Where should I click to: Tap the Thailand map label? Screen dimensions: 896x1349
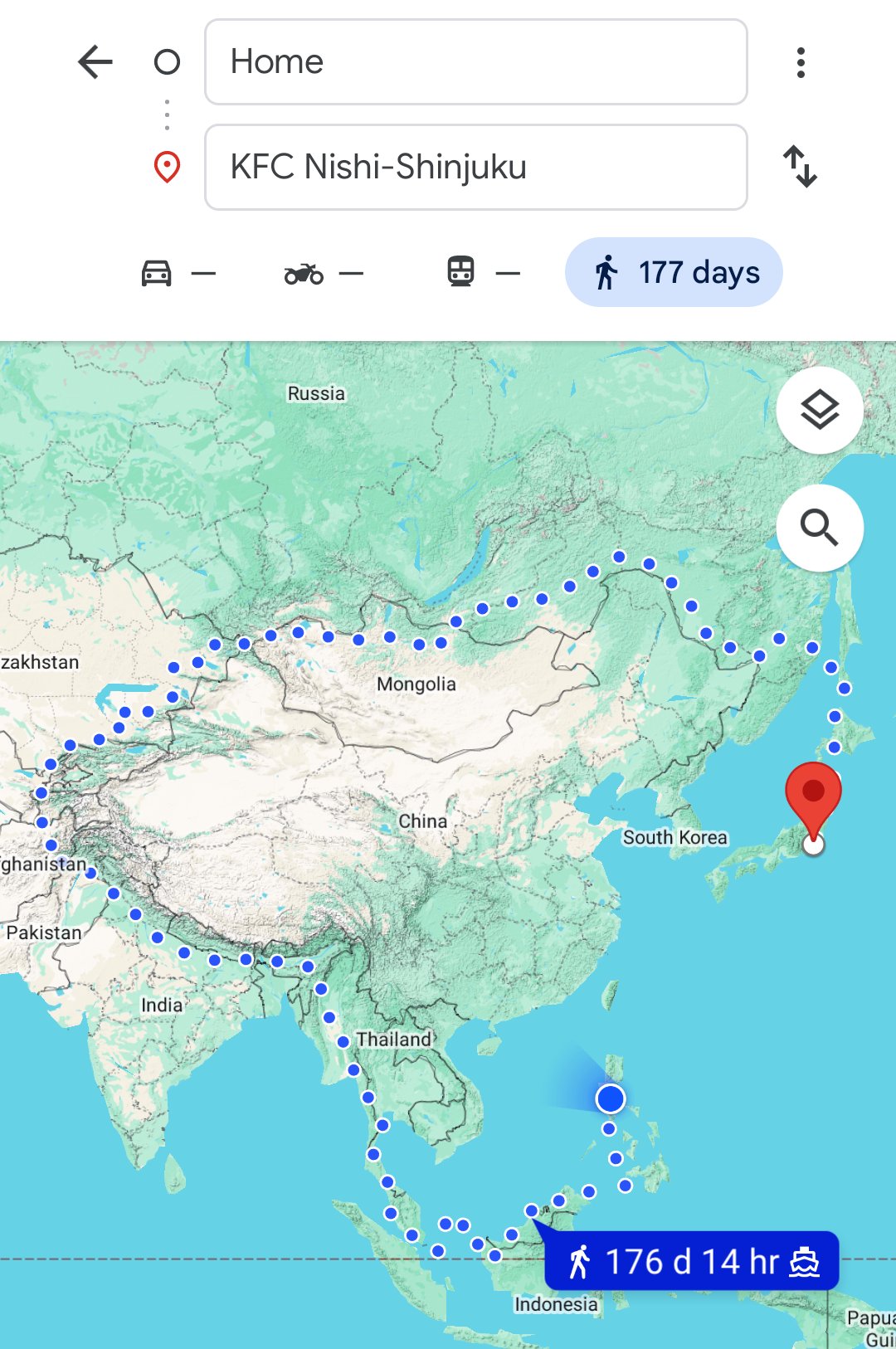[394, 1040]
